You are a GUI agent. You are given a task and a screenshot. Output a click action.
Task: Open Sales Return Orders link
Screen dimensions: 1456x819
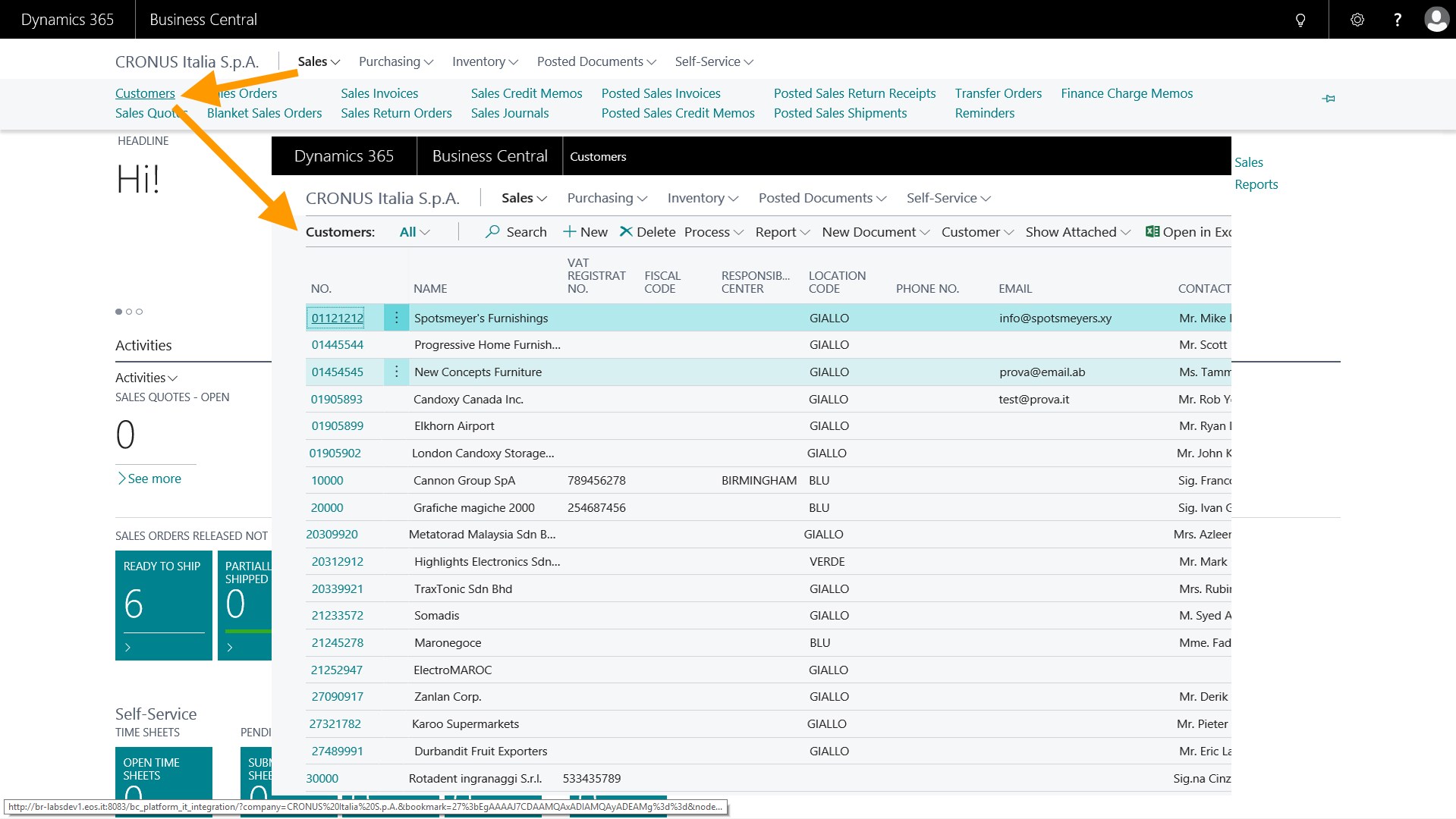tap(396, 113)
